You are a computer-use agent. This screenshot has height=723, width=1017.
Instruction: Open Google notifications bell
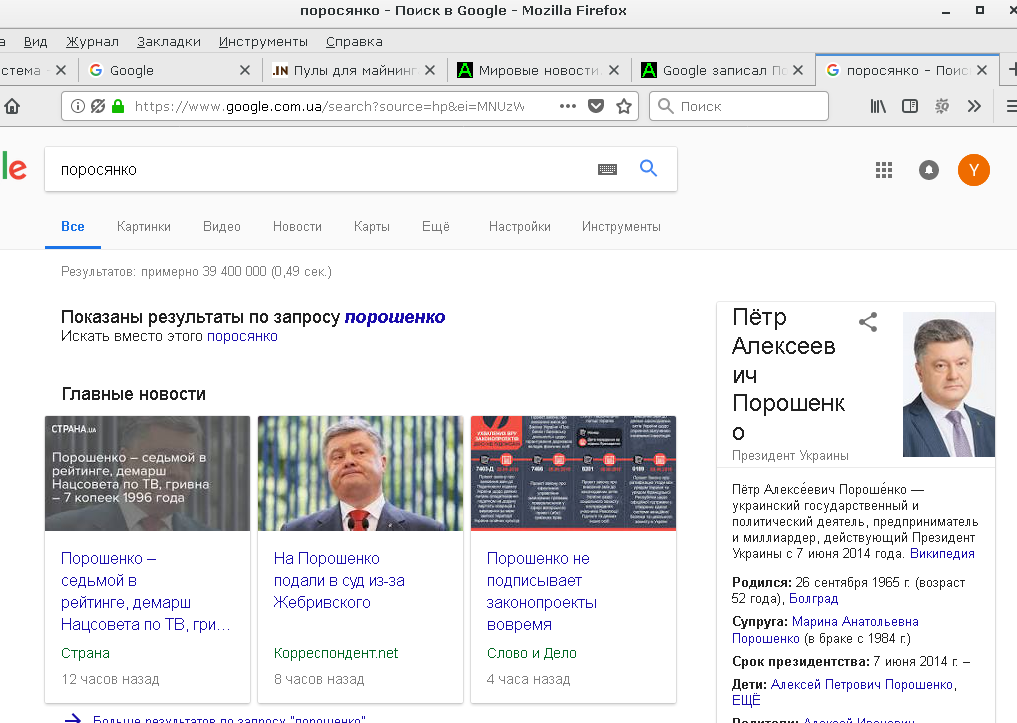point(929,170)
